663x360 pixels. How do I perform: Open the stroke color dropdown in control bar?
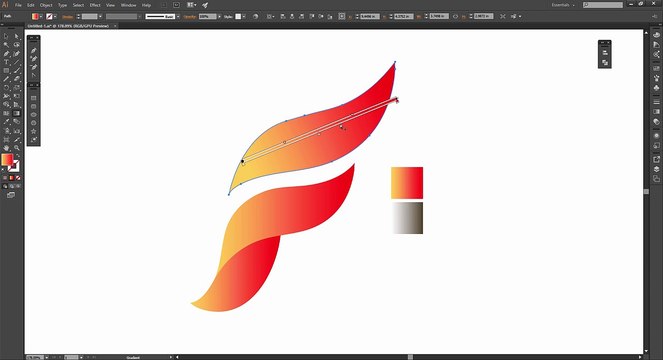click(x=55, y=16)
